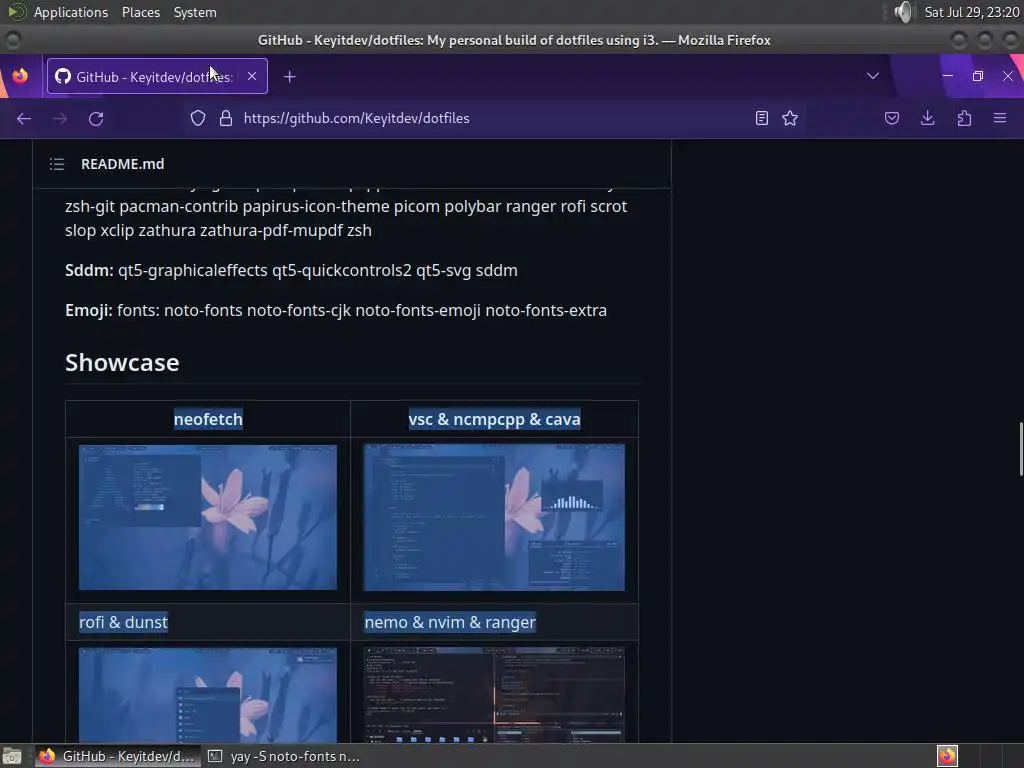1024x768 pixels.
Task: Click the Firefox icon at bottom-right panel
Action: [x=947, y=756]
